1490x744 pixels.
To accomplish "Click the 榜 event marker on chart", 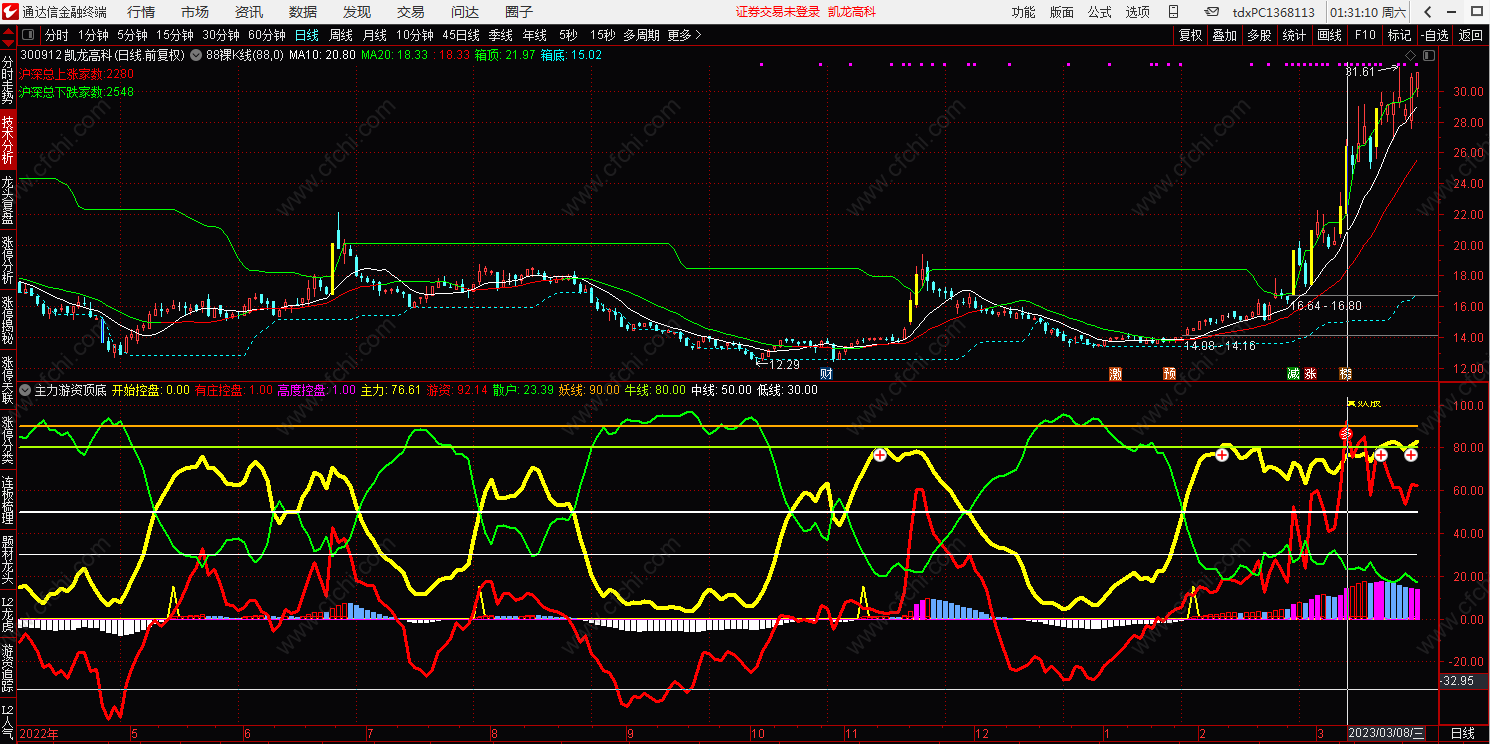I will coord(1346,374).
